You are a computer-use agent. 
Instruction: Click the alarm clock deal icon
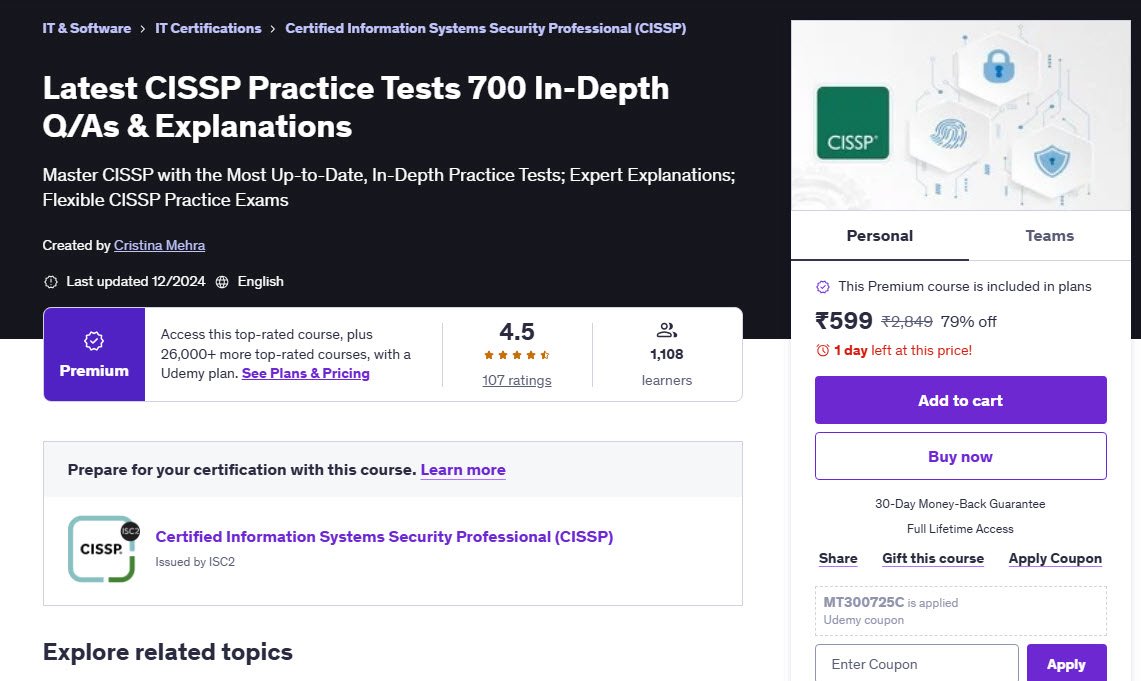tap(823, 351)
